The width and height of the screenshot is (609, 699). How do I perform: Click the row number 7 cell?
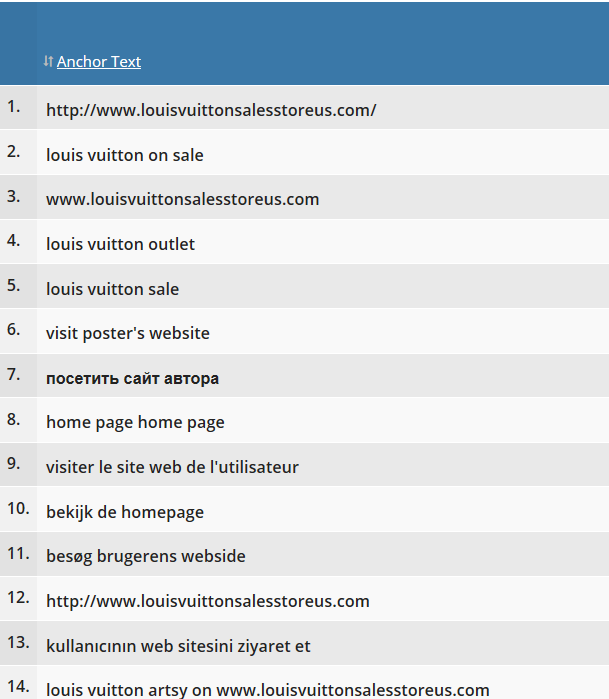[18, 375]
